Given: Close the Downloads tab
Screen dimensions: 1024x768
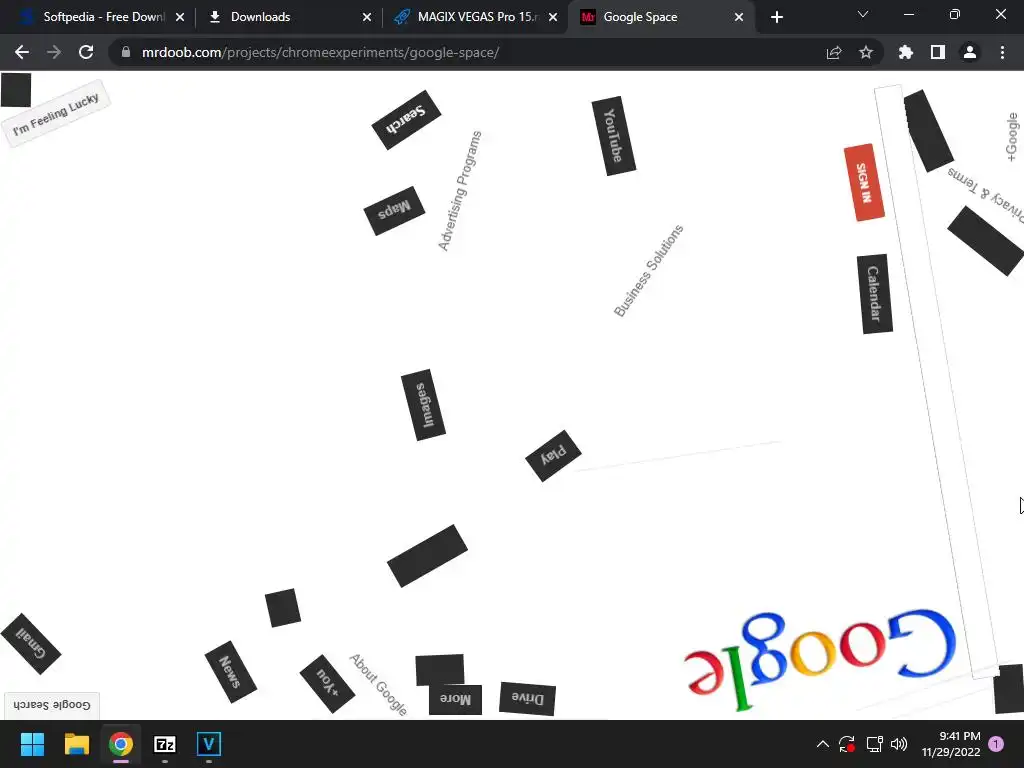Looking at the screenshot, I should (x=367, y=17).
